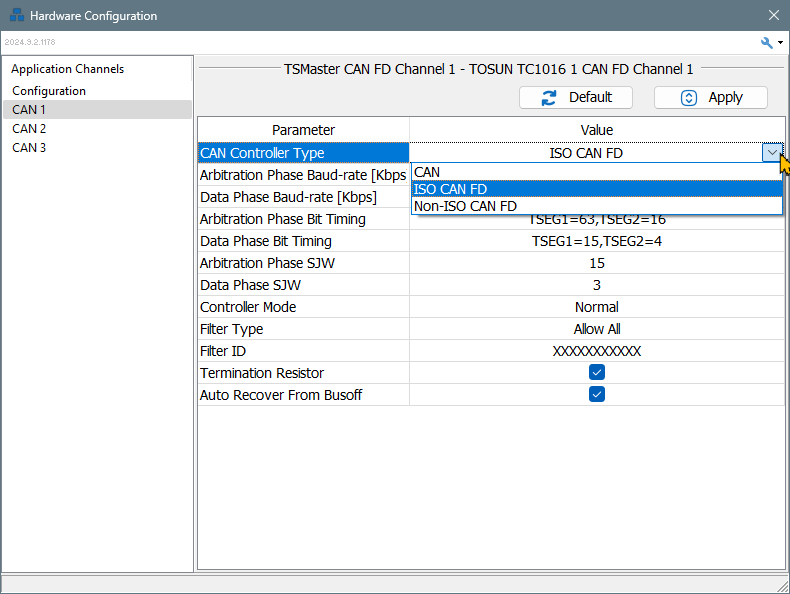Image resolution: width=790 pixels, height=594 pixels.
Task: Click Data Phase SJW value 3
Action: click(x=597, y=285)
